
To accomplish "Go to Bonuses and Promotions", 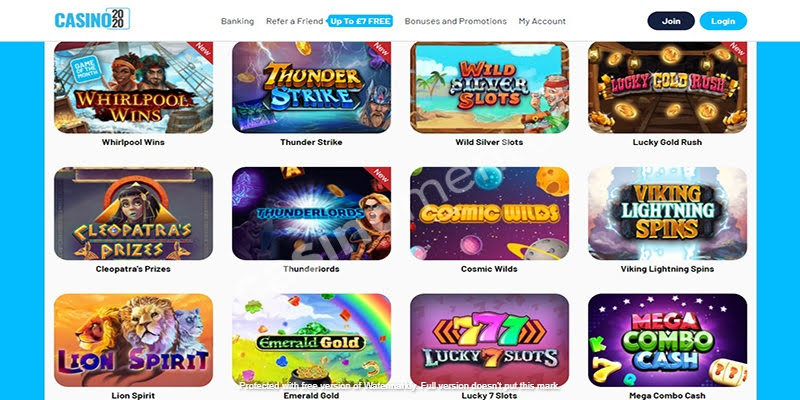I will 456,21.
